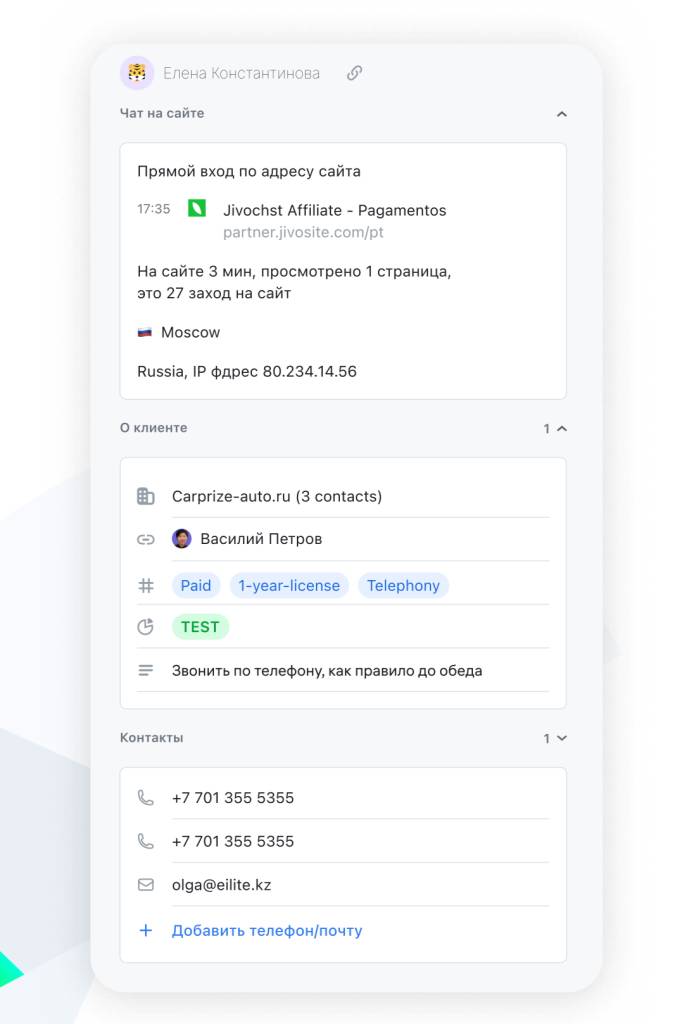Click the copy link icon beside client name
687x1024 pixels.
354,73
